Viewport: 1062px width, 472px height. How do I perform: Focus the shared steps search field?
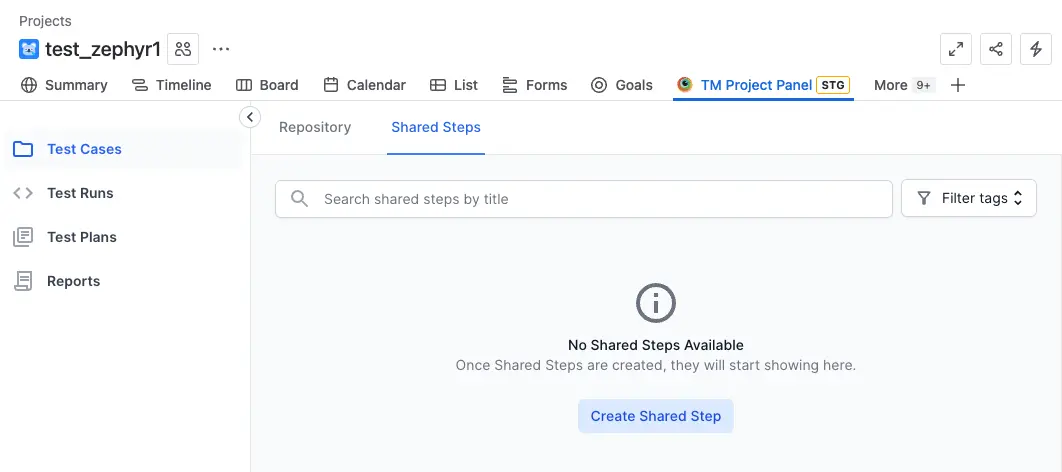click(600, 199)
